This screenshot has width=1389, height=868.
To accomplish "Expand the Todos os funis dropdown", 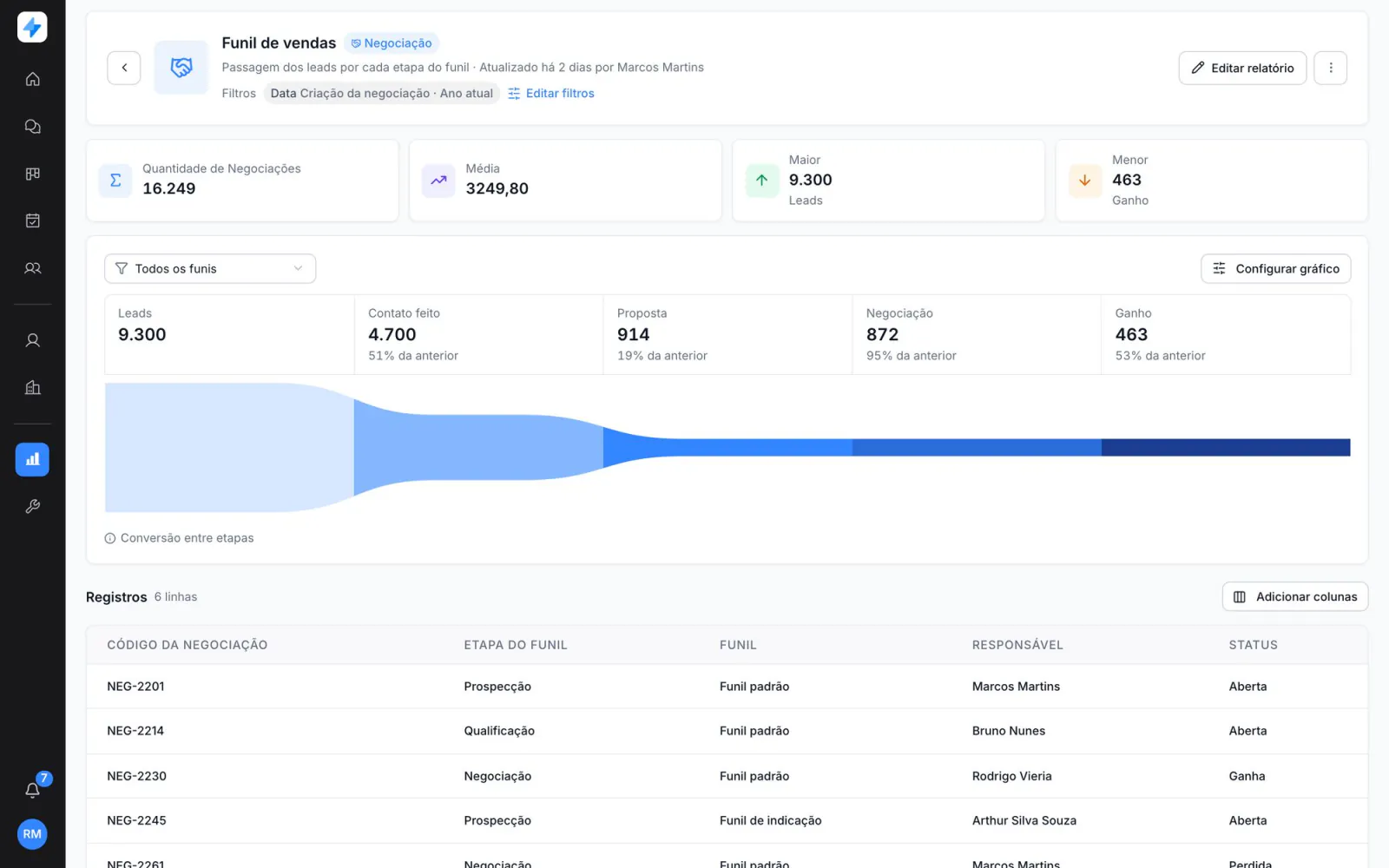I will pyautogui.click(x=210, y=269).
